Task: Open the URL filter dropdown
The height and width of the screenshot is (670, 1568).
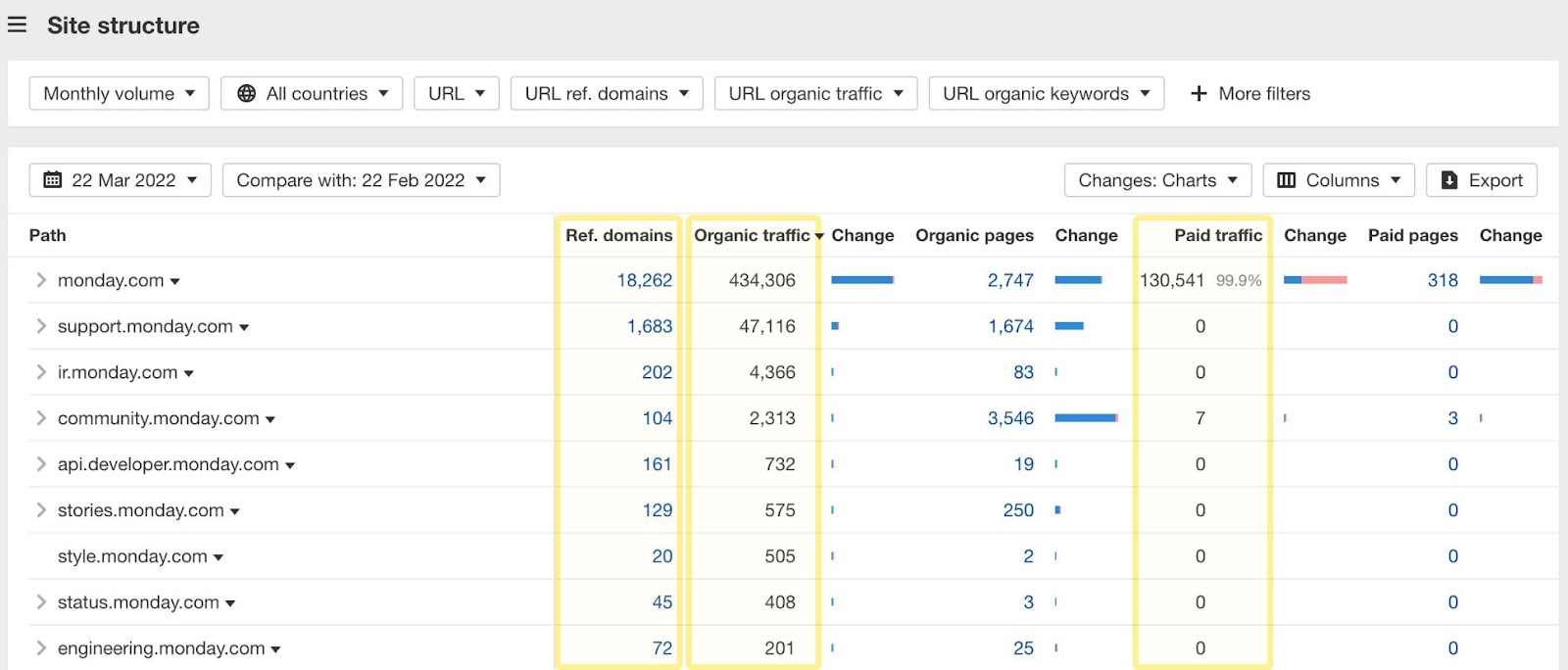Action: point(457,93)
